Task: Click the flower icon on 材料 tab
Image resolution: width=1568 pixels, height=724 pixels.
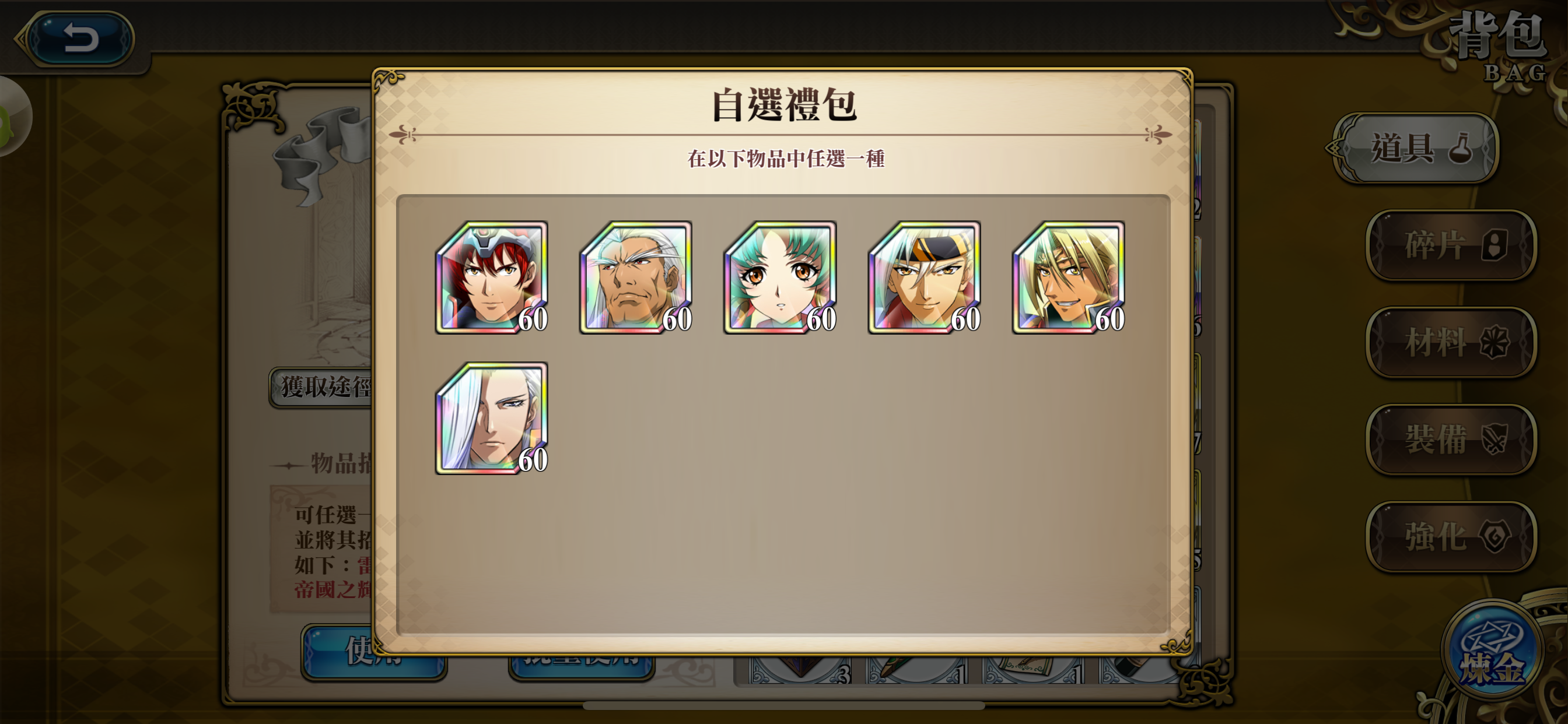Action: pos(1495,342)
